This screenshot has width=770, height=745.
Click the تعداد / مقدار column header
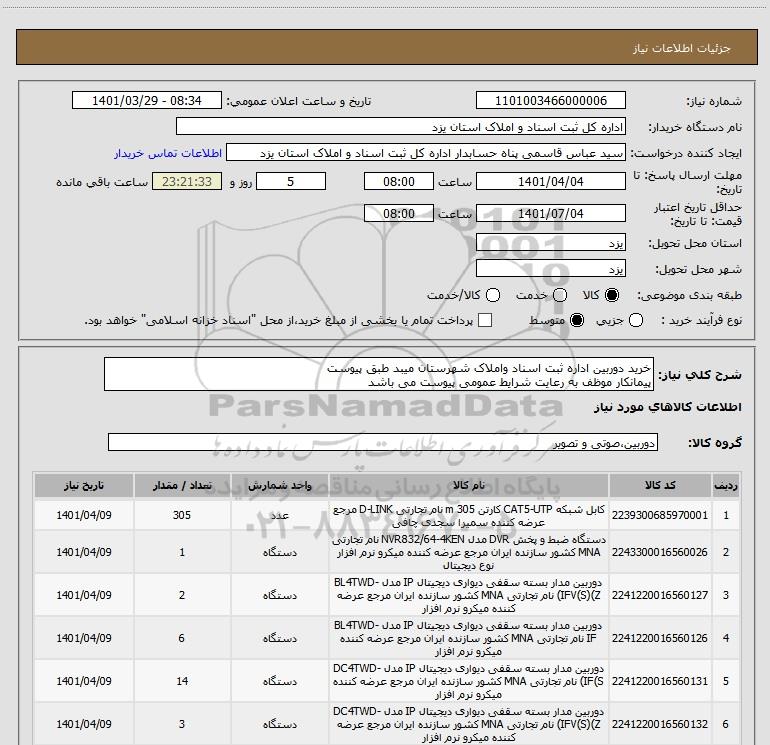coord(182,485)
